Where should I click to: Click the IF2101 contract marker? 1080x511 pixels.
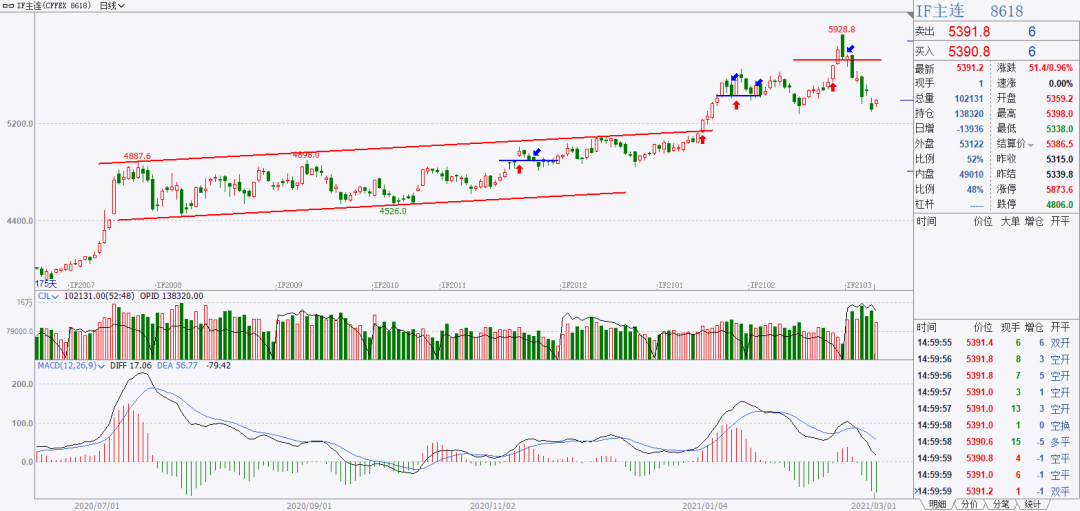(670, 284)
